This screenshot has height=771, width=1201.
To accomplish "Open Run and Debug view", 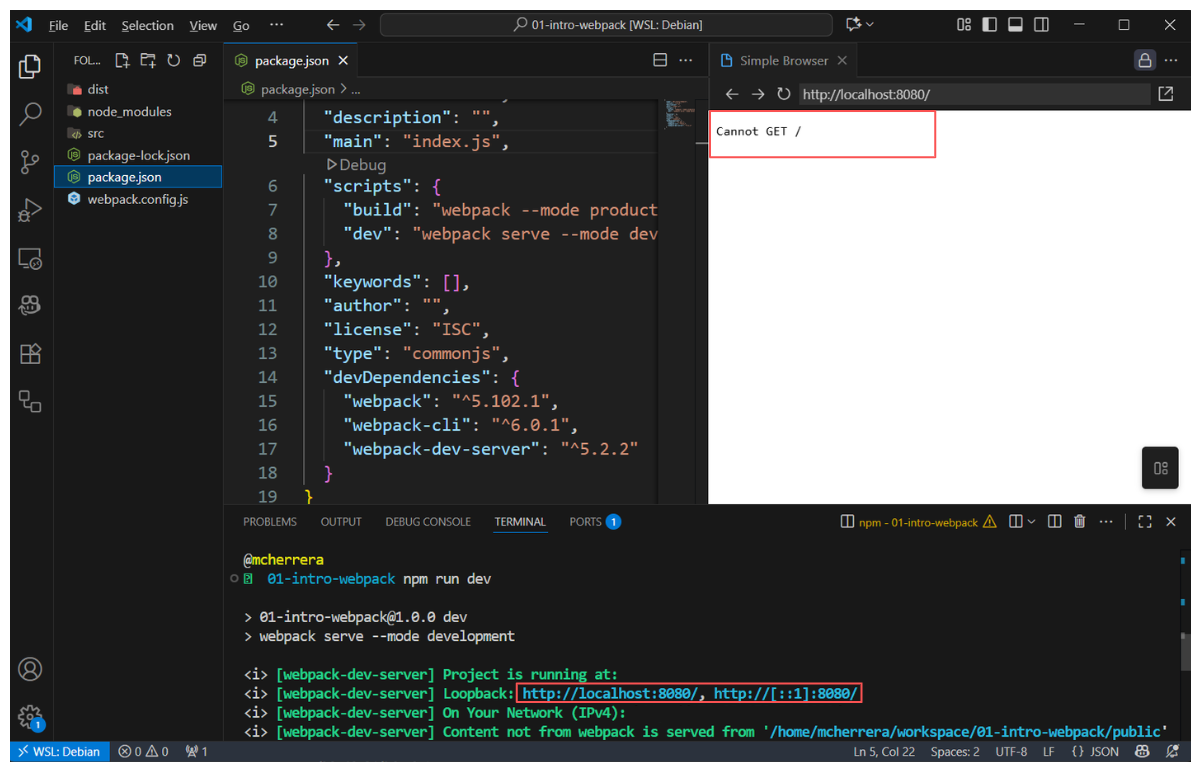I will pyautogui.click(x=30, y=210).
